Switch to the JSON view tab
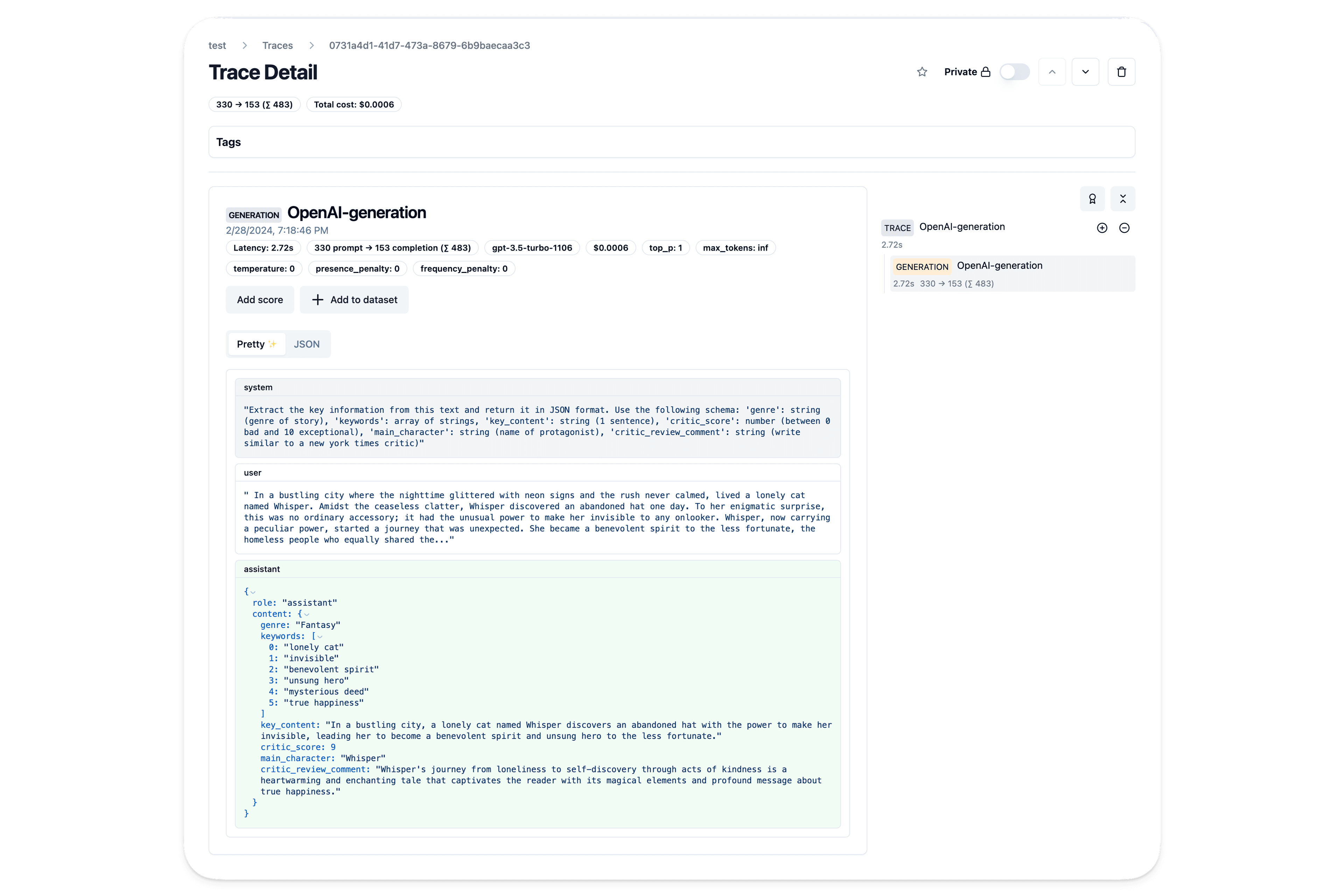Screen dimensions: 1344x896 pos(306,343)
